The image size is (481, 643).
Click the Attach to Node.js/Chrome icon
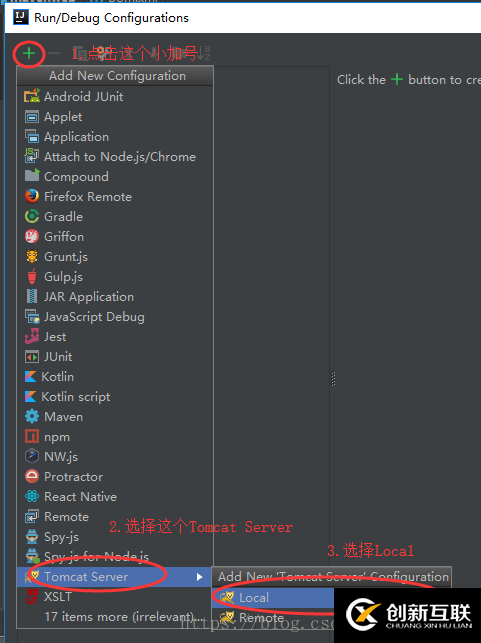pos(32,156)
